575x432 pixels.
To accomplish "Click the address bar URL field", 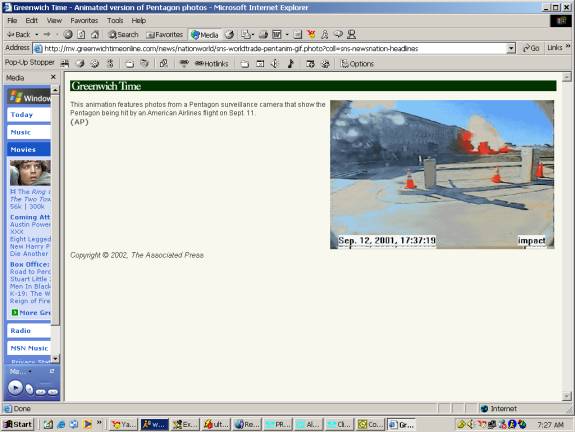I will click(273, 48).
